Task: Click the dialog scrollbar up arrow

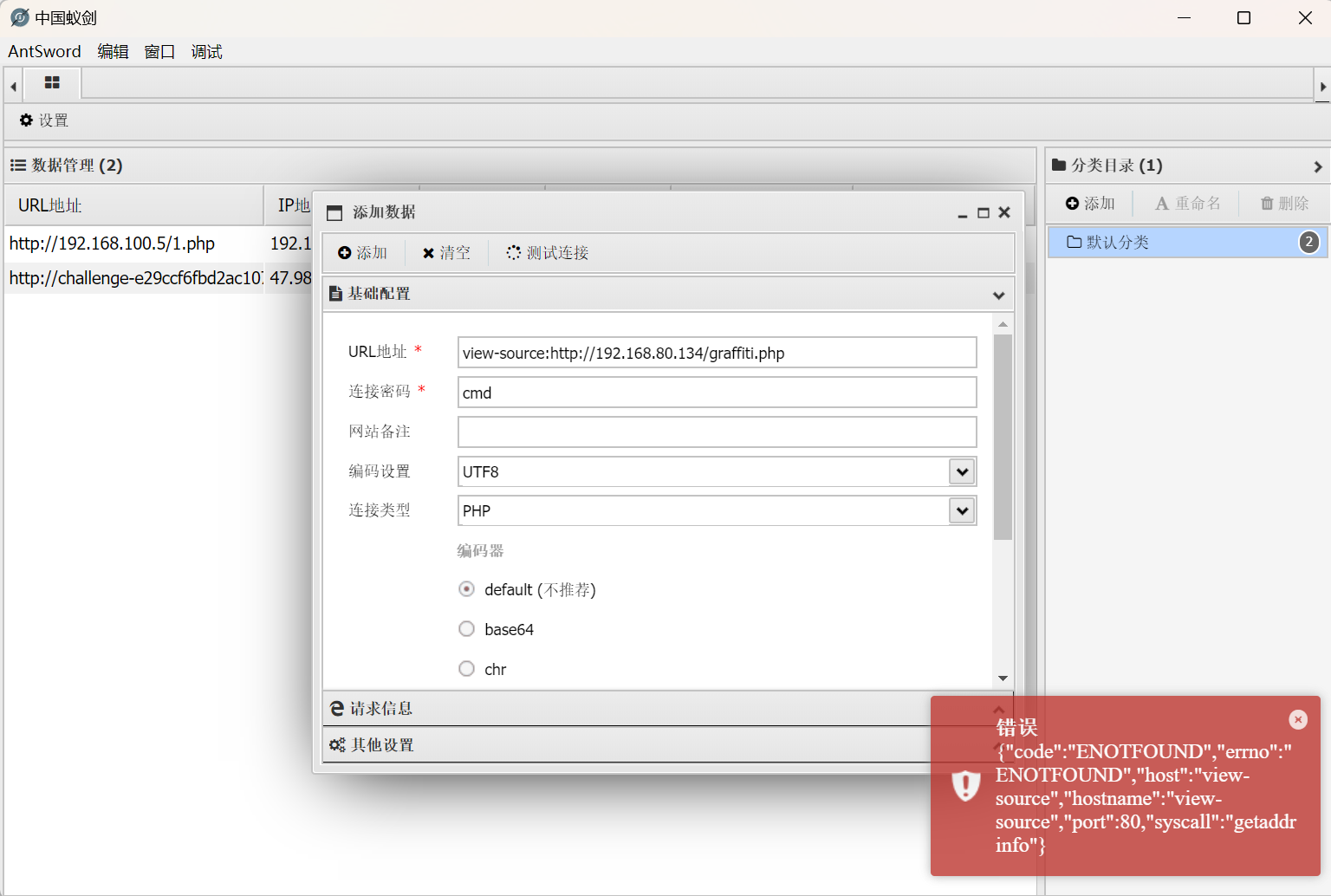Action: (1003, 324)
